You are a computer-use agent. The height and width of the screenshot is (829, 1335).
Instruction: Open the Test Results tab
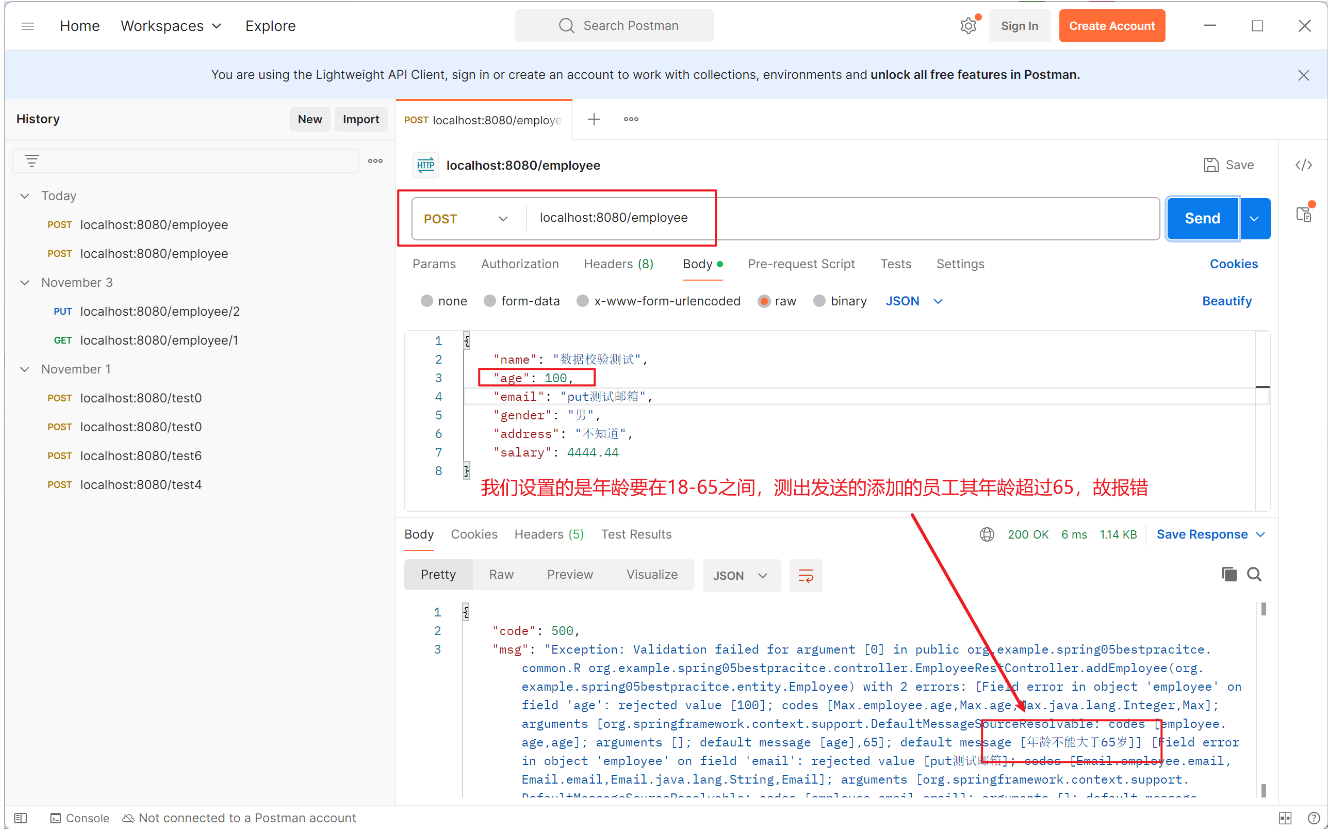pyautogui.click(x=636, y=535)
